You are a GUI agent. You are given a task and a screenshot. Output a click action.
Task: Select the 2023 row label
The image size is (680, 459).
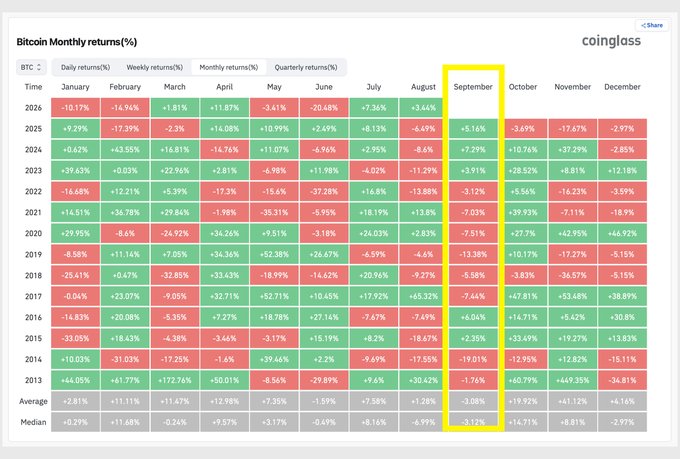(x=33, y=170)
